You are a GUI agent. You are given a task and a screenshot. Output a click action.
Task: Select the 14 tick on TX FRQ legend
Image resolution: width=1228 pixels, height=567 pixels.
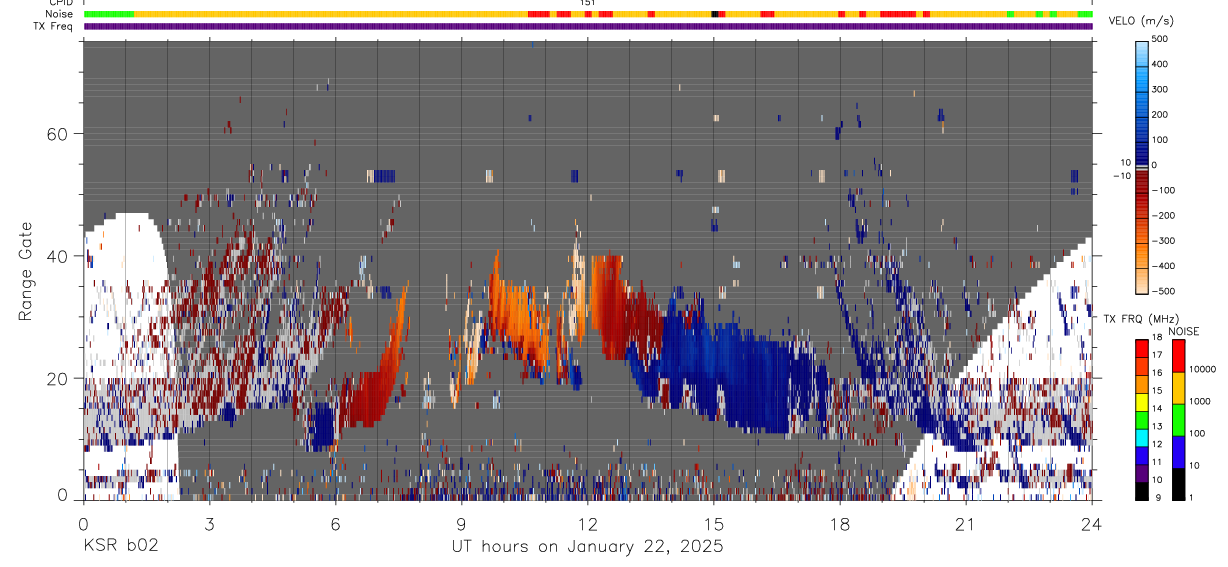tap(1156, 409)
